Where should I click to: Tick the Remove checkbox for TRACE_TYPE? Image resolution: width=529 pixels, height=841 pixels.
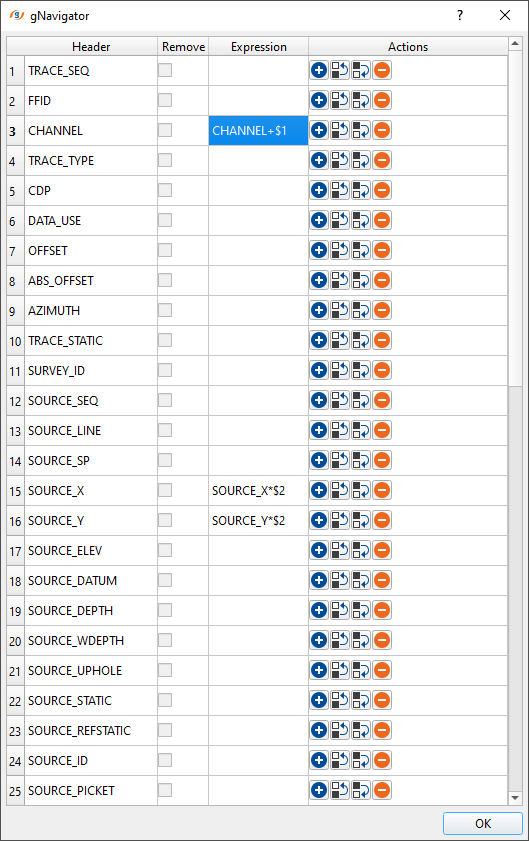[x=165, y=160]
